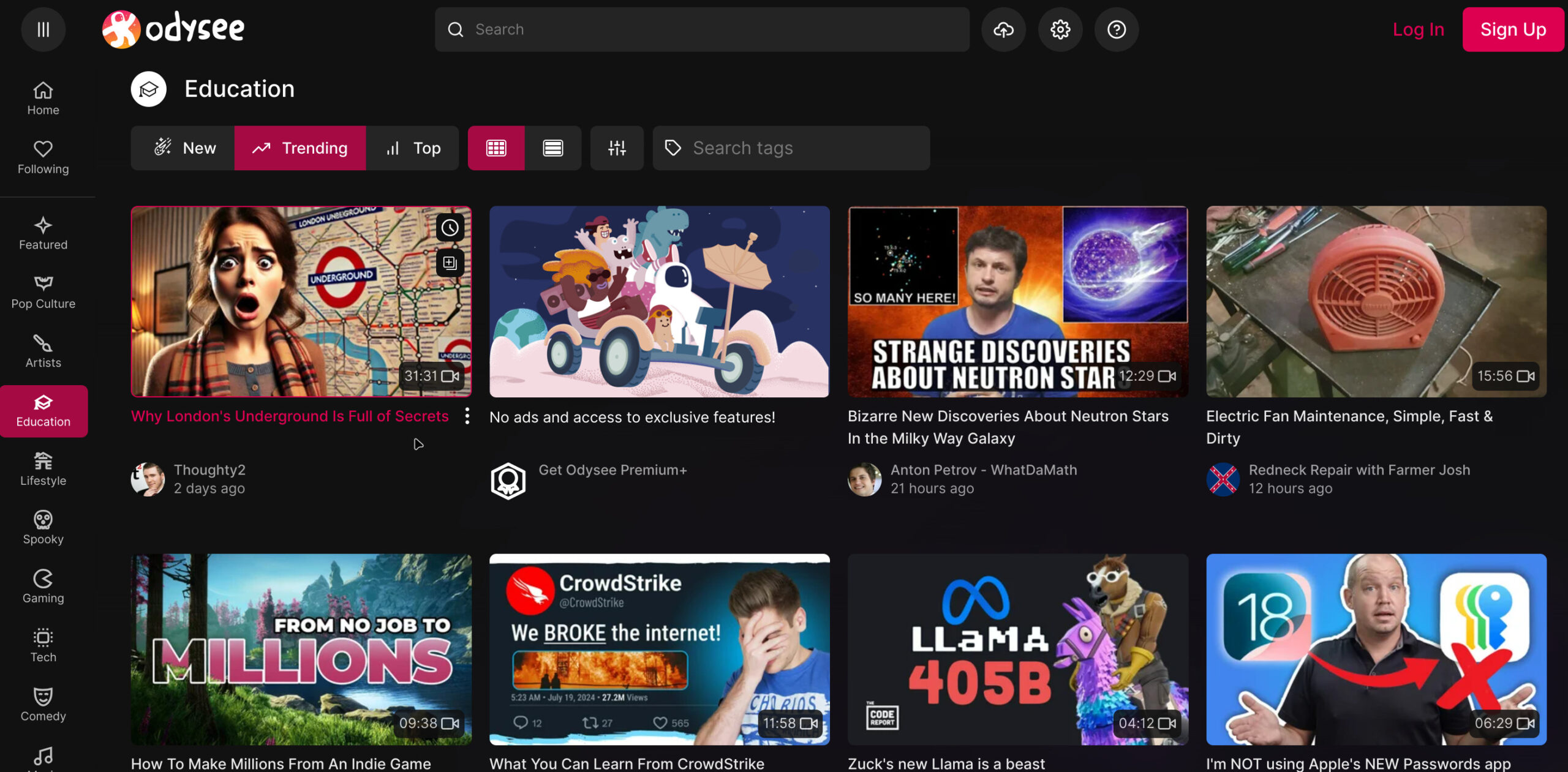
Task: Open Anton Petrov - WhatDaMath channel
Action: [x=984, y=470]
